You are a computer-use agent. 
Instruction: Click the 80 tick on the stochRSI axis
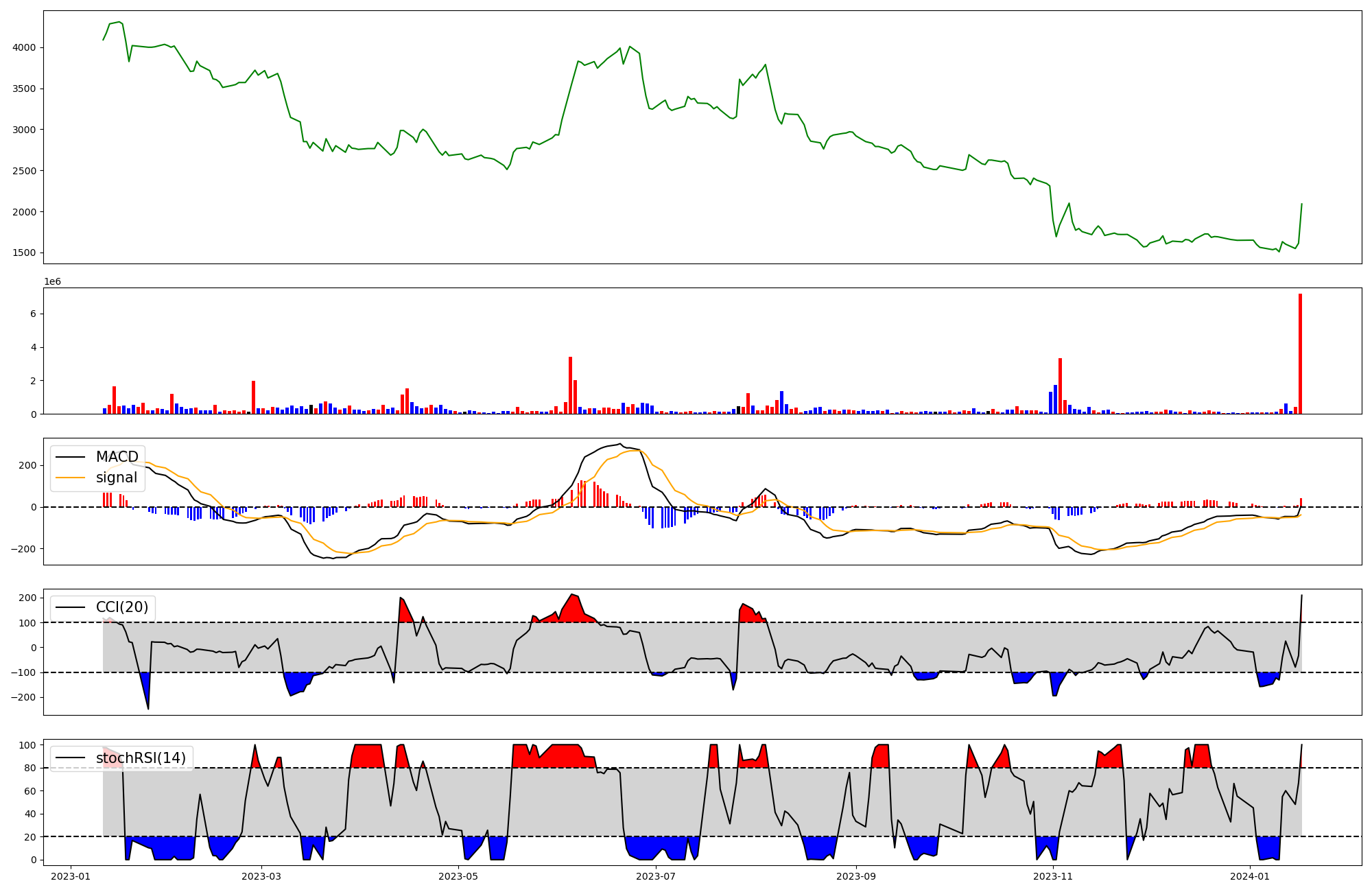coord(29,768)
